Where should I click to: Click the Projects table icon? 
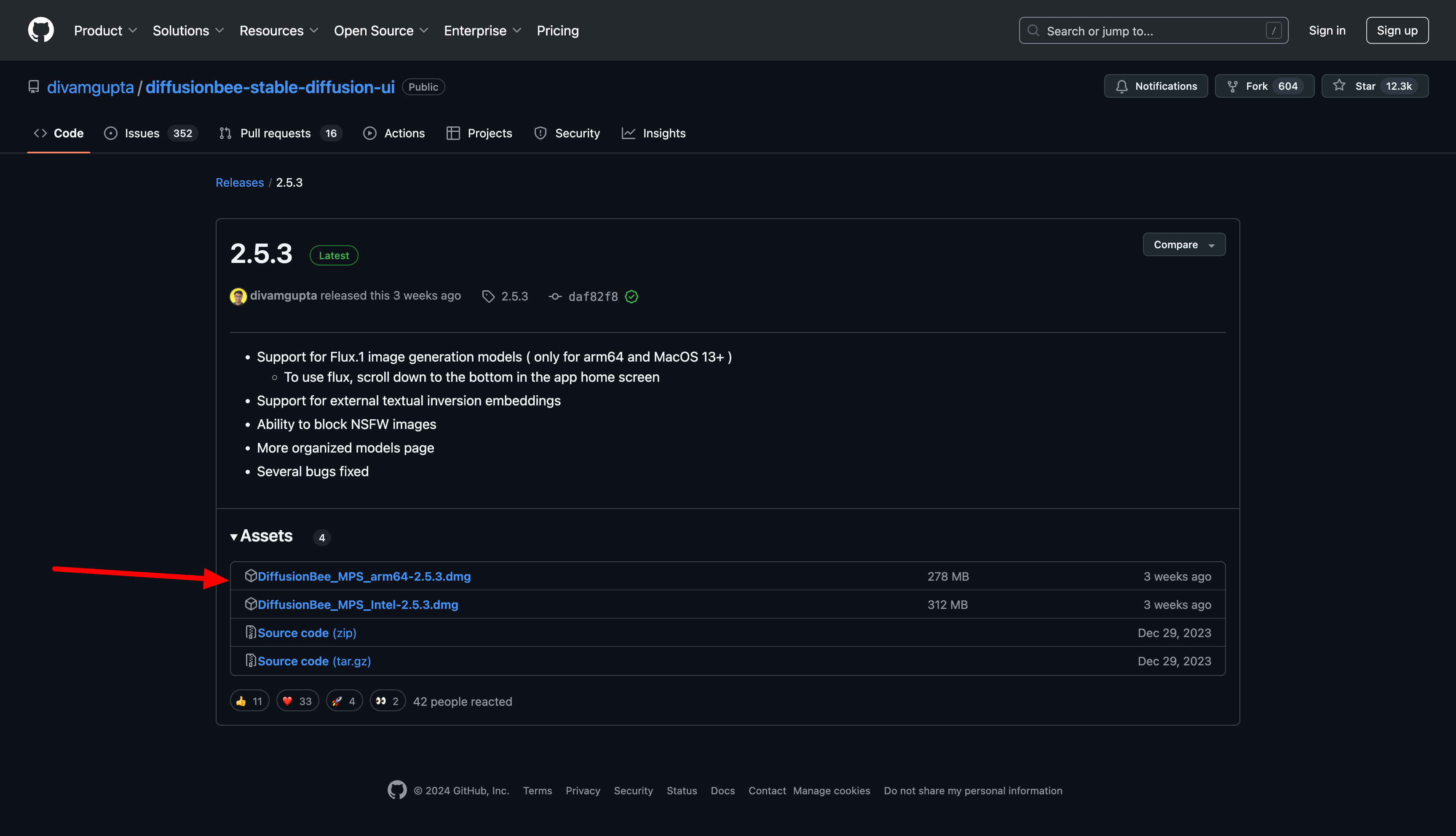453,133
